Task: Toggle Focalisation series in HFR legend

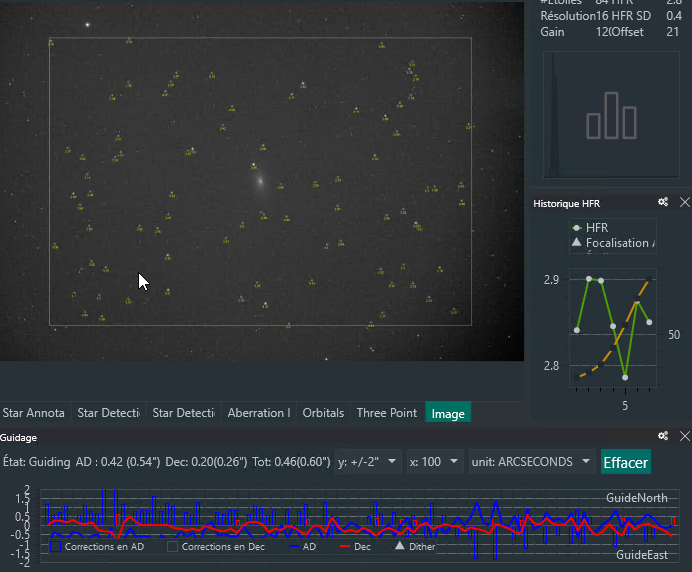Action: [x=613, y=243]
